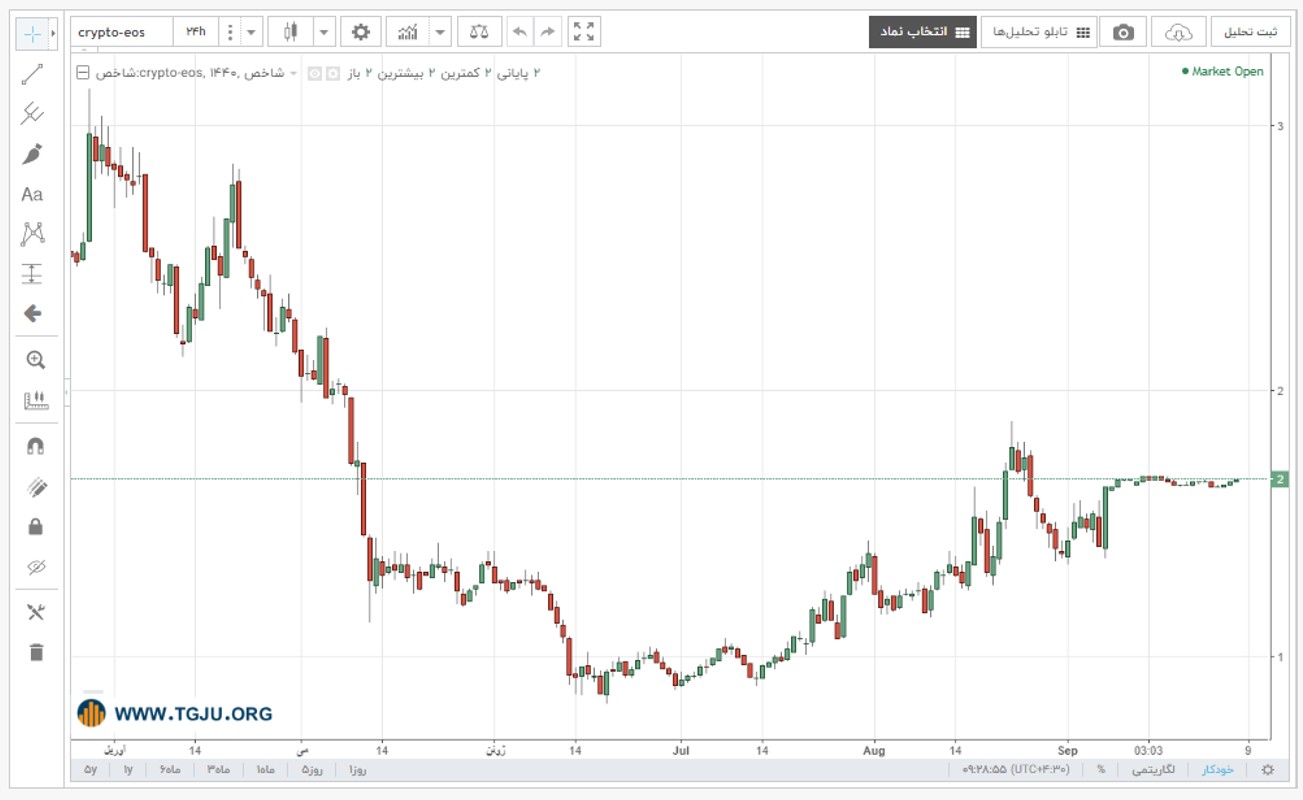Toggle lock all drawing tools

tap(36, 527)
